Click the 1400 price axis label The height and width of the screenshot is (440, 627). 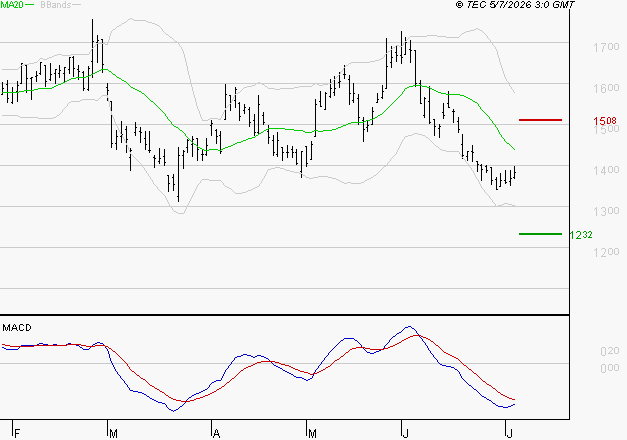pos(606,170)
